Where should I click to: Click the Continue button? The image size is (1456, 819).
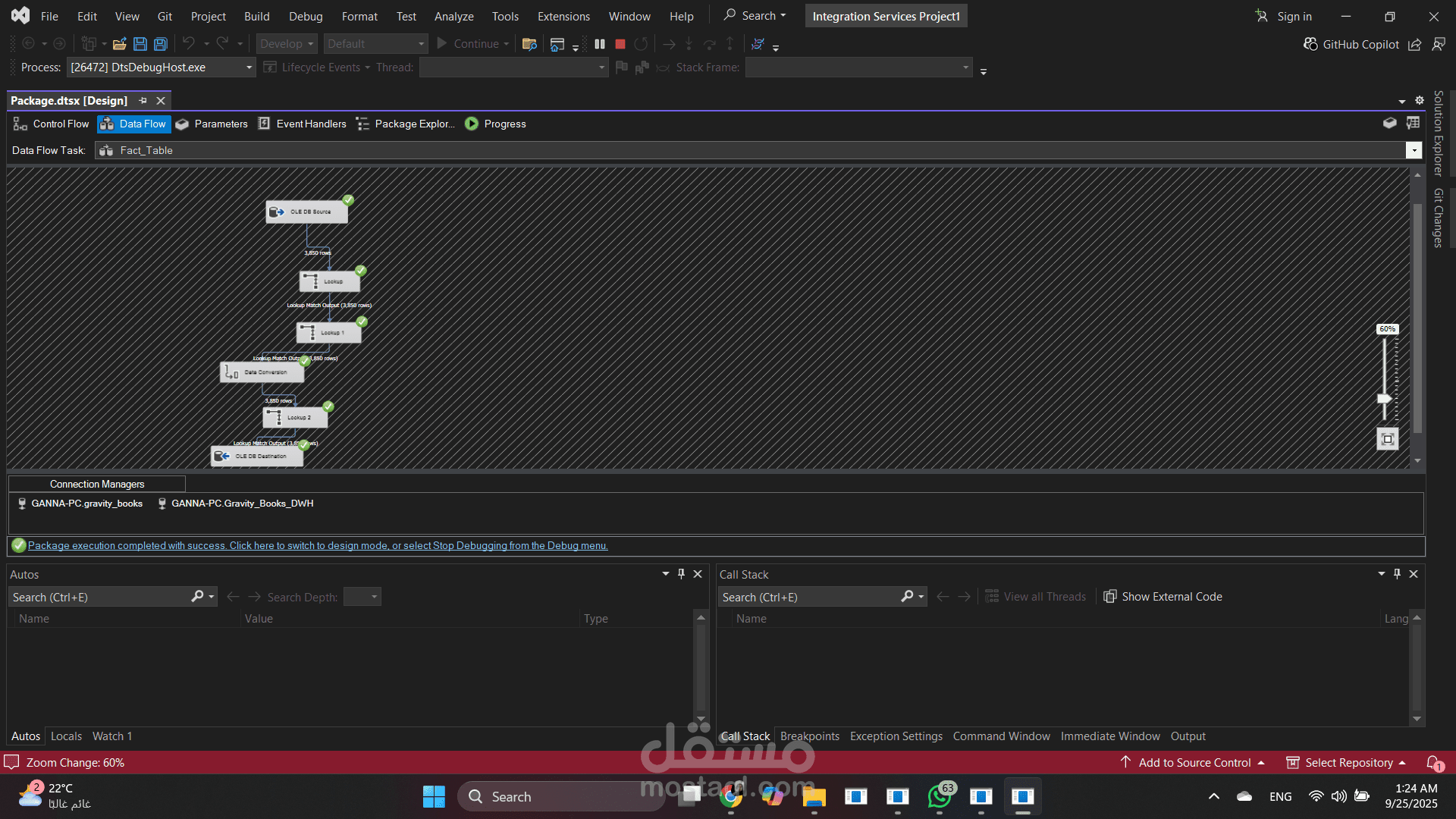point(468,44)
